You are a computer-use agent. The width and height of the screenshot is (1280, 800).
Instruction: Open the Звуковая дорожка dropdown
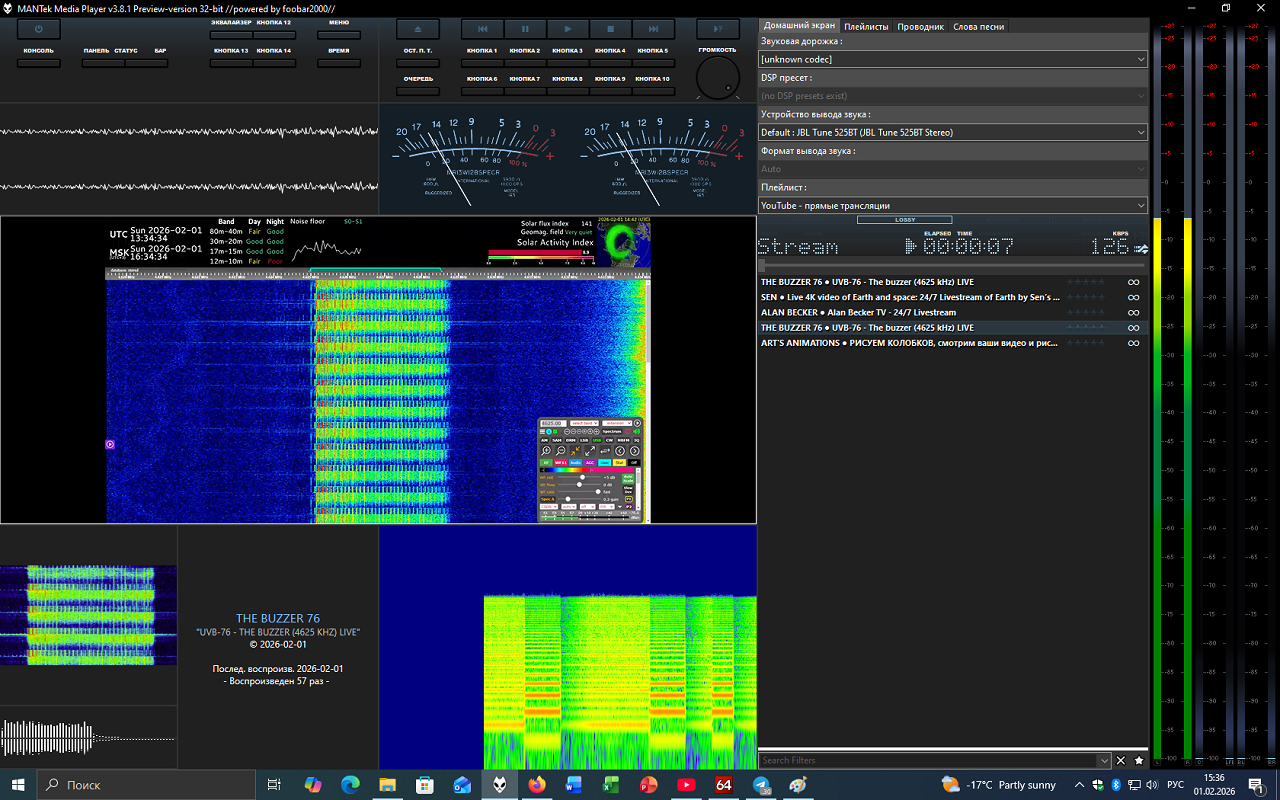click(952, 60)
